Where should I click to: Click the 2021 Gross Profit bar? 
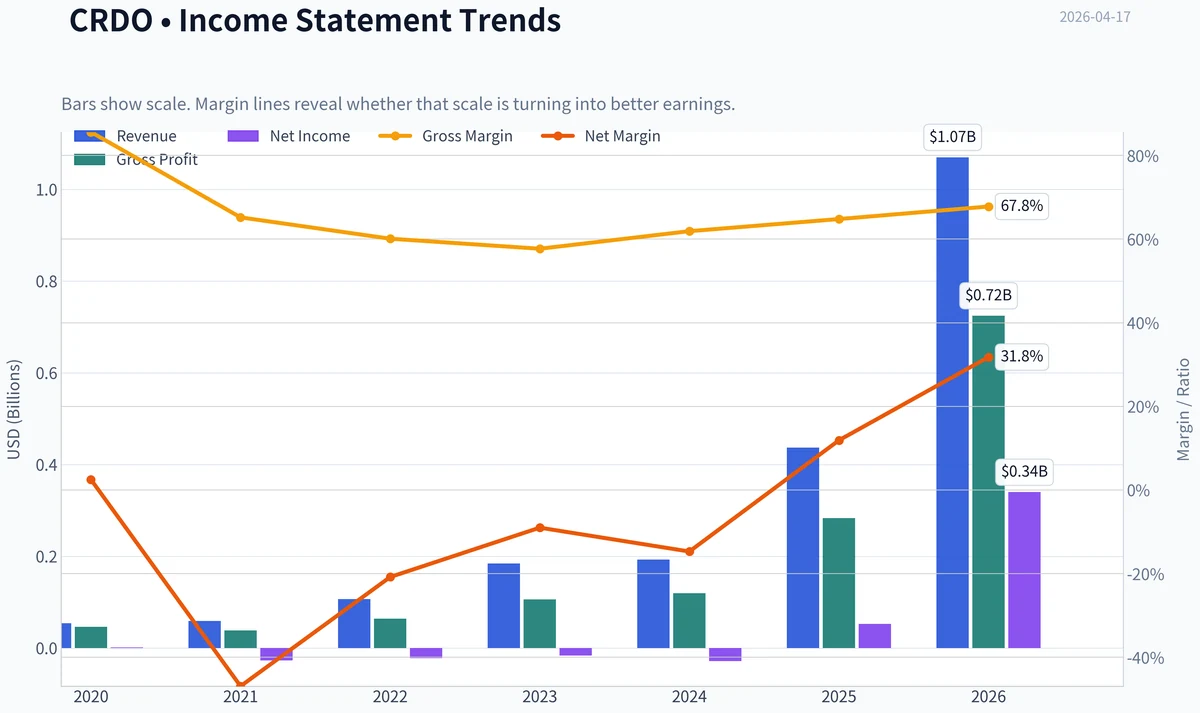(241, 639)
